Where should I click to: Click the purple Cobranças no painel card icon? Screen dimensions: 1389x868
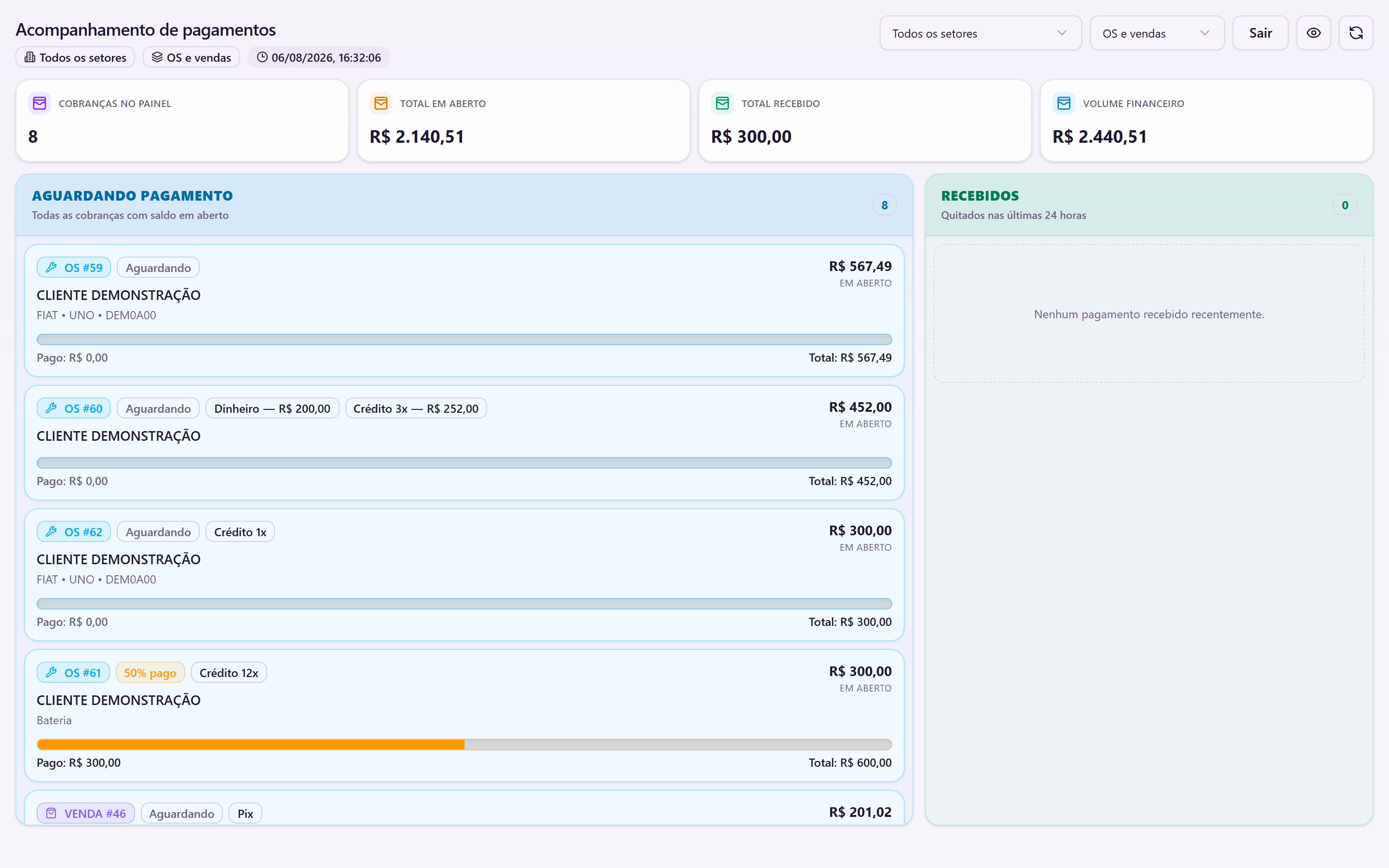click(40, 103)
